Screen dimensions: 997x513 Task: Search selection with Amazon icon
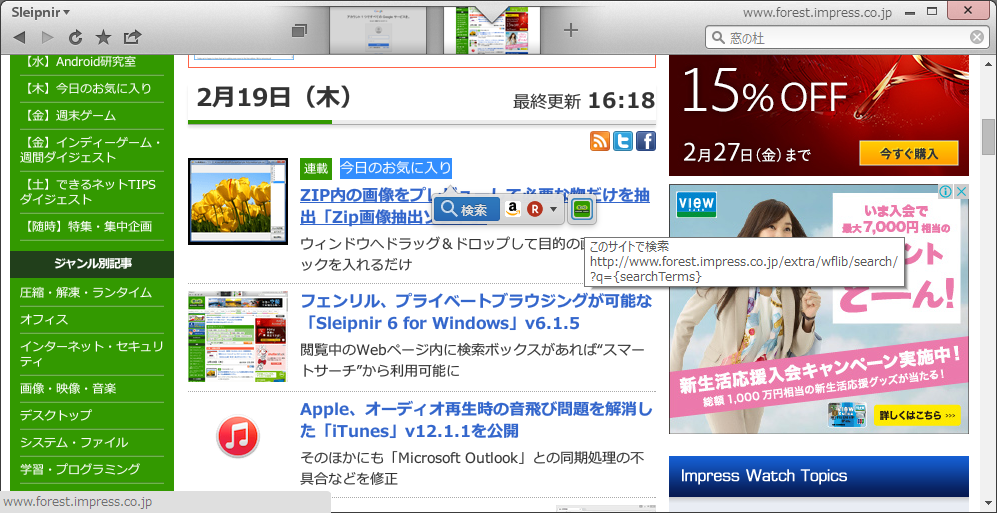tap(513, 209)
